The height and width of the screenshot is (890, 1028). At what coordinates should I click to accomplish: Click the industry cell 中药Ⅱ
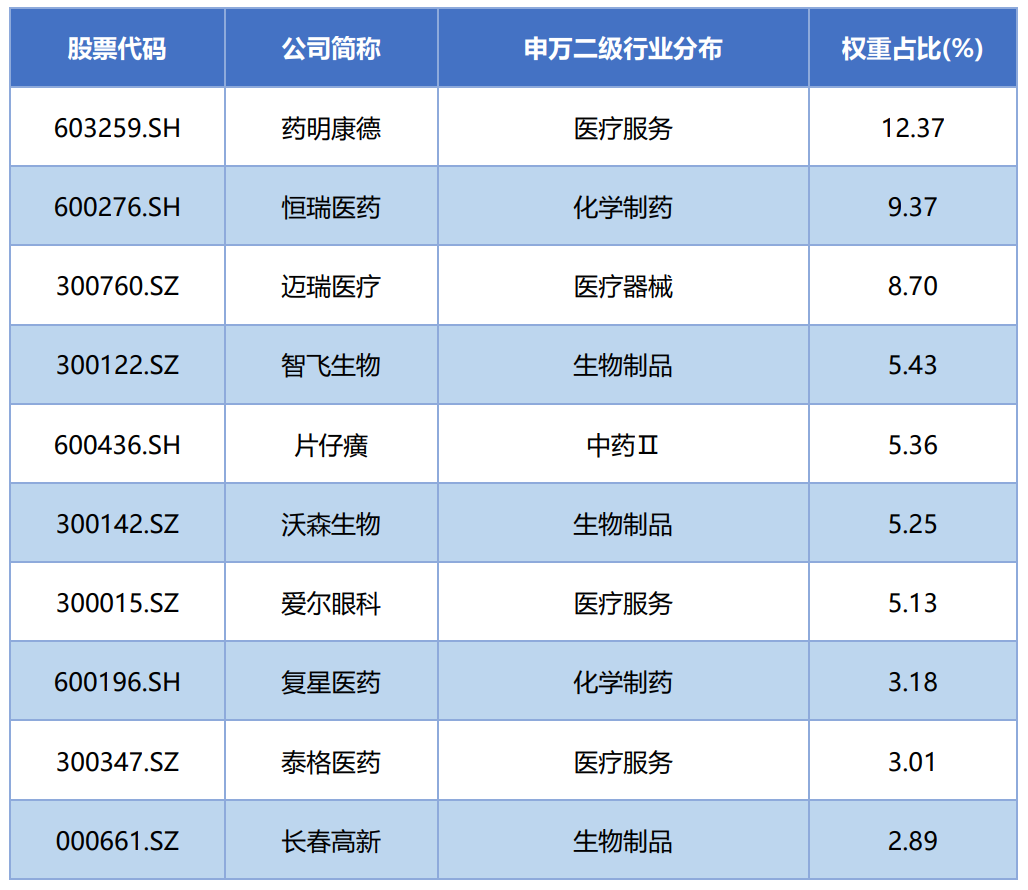pyautogui.click(x=623, y=445)
